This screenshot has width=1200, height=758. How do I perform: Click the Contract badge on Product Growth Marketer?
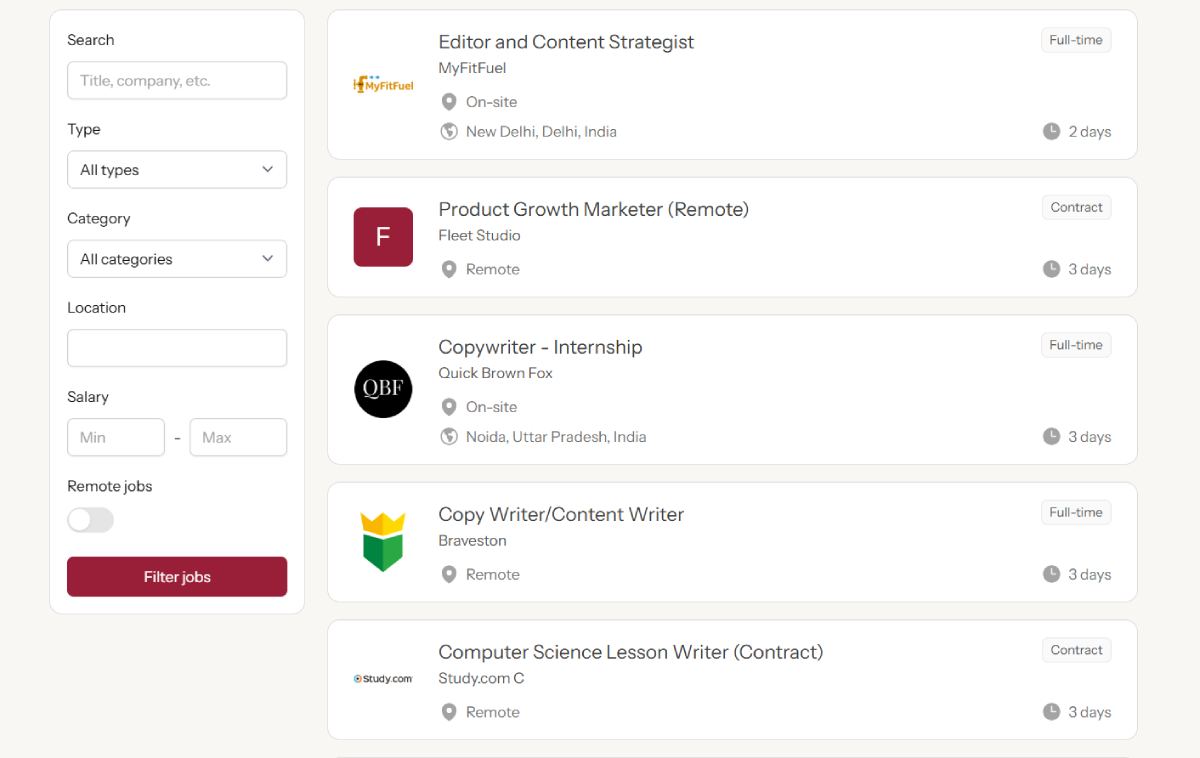click(1076, 207)
